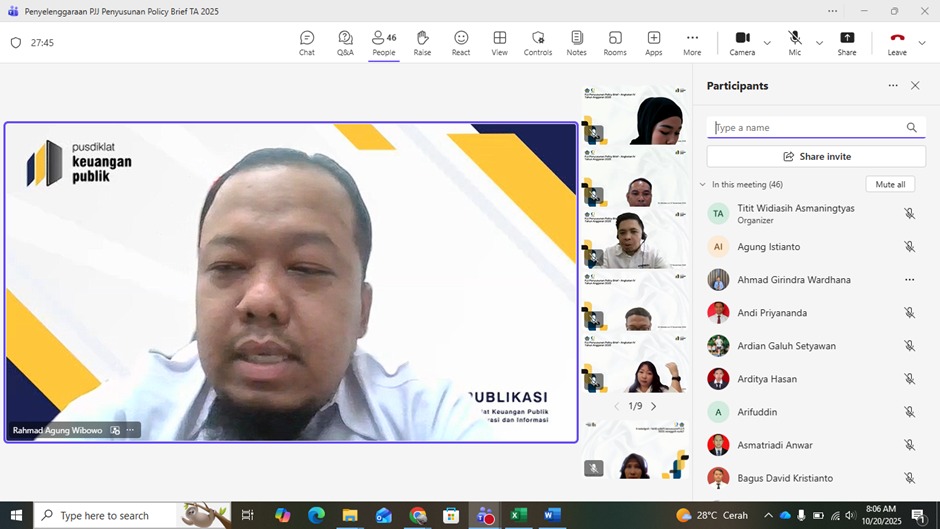Open the Chat panel
The image size is (940, 529).
click(x=307, y=43)
